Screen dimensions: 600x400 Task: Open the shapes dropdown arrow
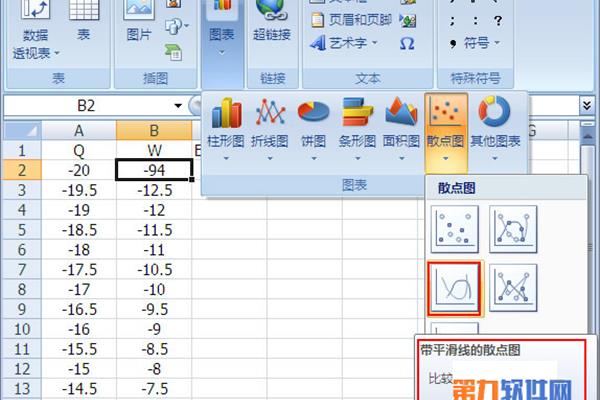pos(186,26)
